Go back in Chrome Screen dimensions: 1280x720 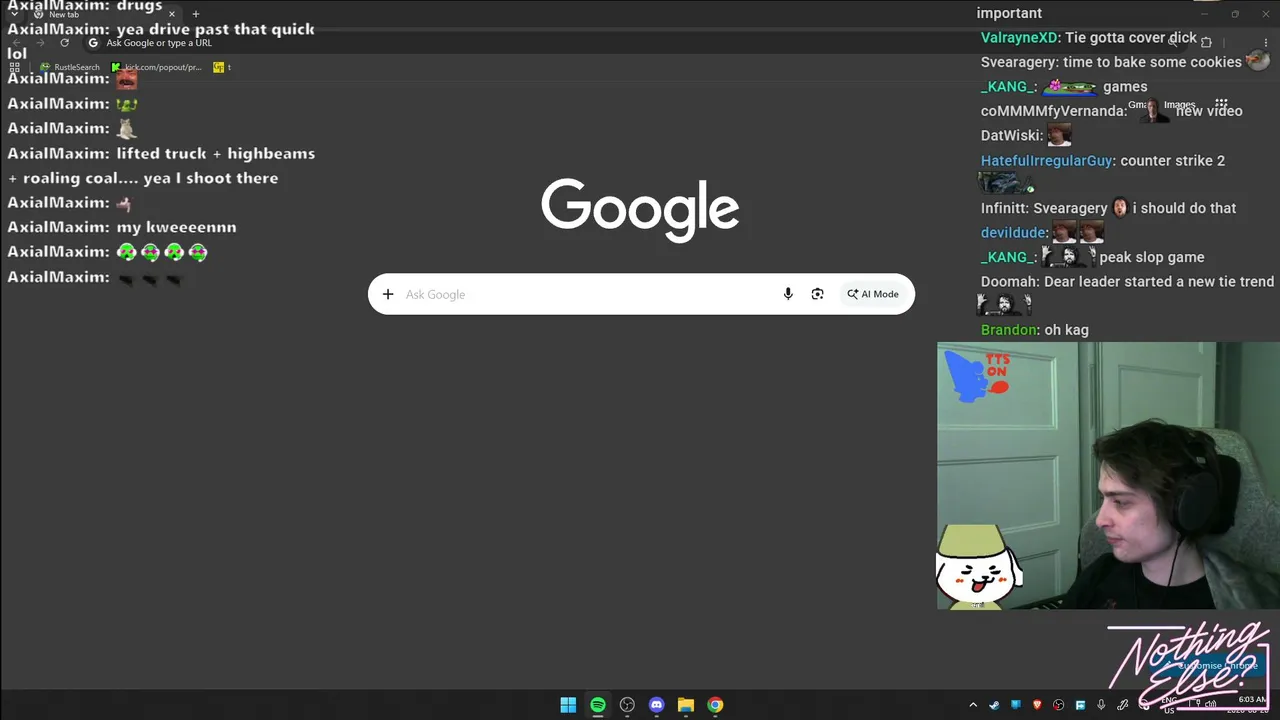[x=16, y=43]
